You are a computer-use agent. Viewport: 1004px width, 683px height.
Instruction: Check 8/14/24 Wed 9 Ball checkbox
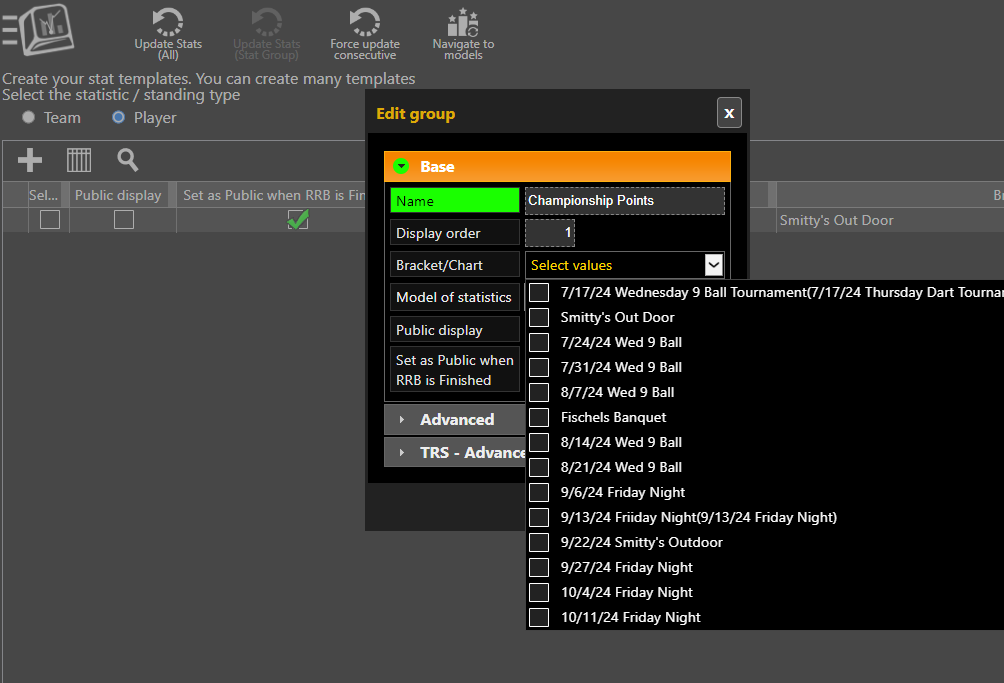(x=539, y=442)
